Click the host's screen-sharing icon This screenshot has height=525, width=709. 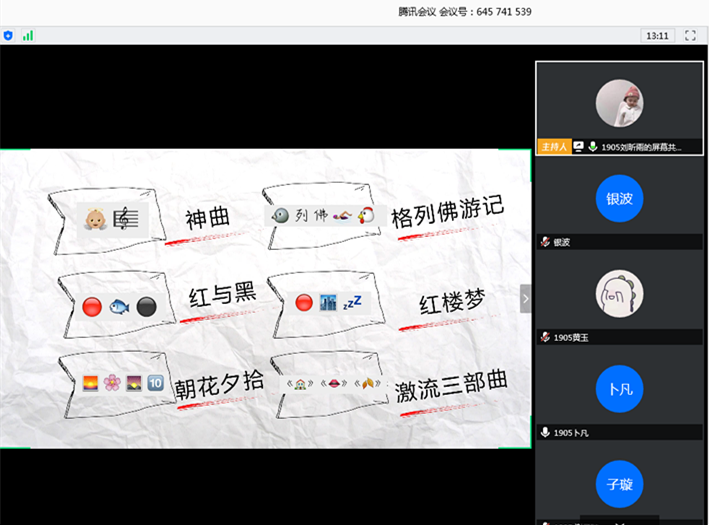pyautogui.click(x=578, y=146)
